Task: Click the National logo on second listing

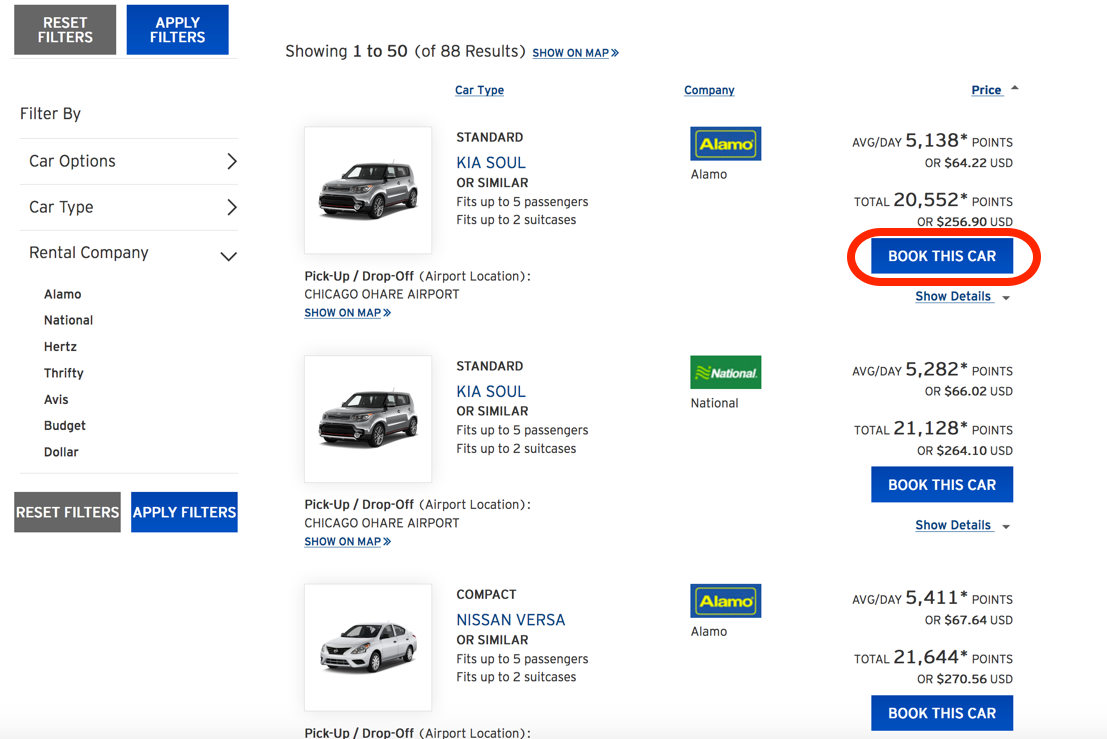Action: pyautogui.click(x=725, y=373)
